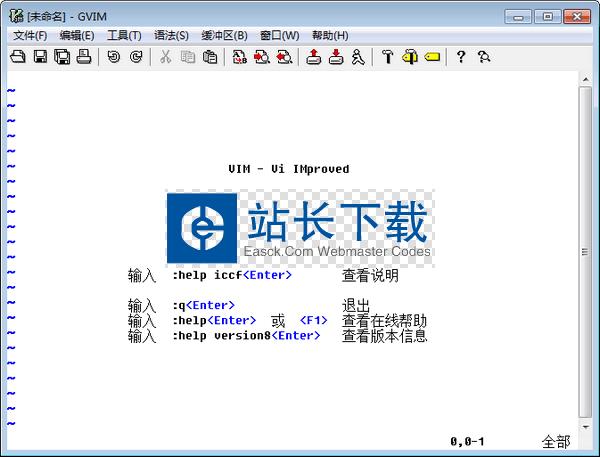Click the Help question mark icon
Screen dimensions: 600x457
coord(461,57)
